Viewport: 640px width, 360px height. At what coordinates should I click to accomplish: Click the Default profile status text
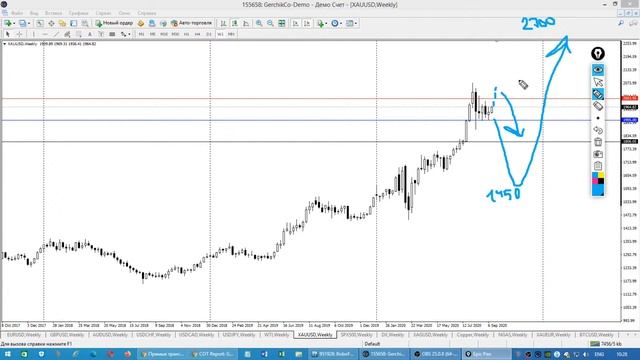[372, 344]
